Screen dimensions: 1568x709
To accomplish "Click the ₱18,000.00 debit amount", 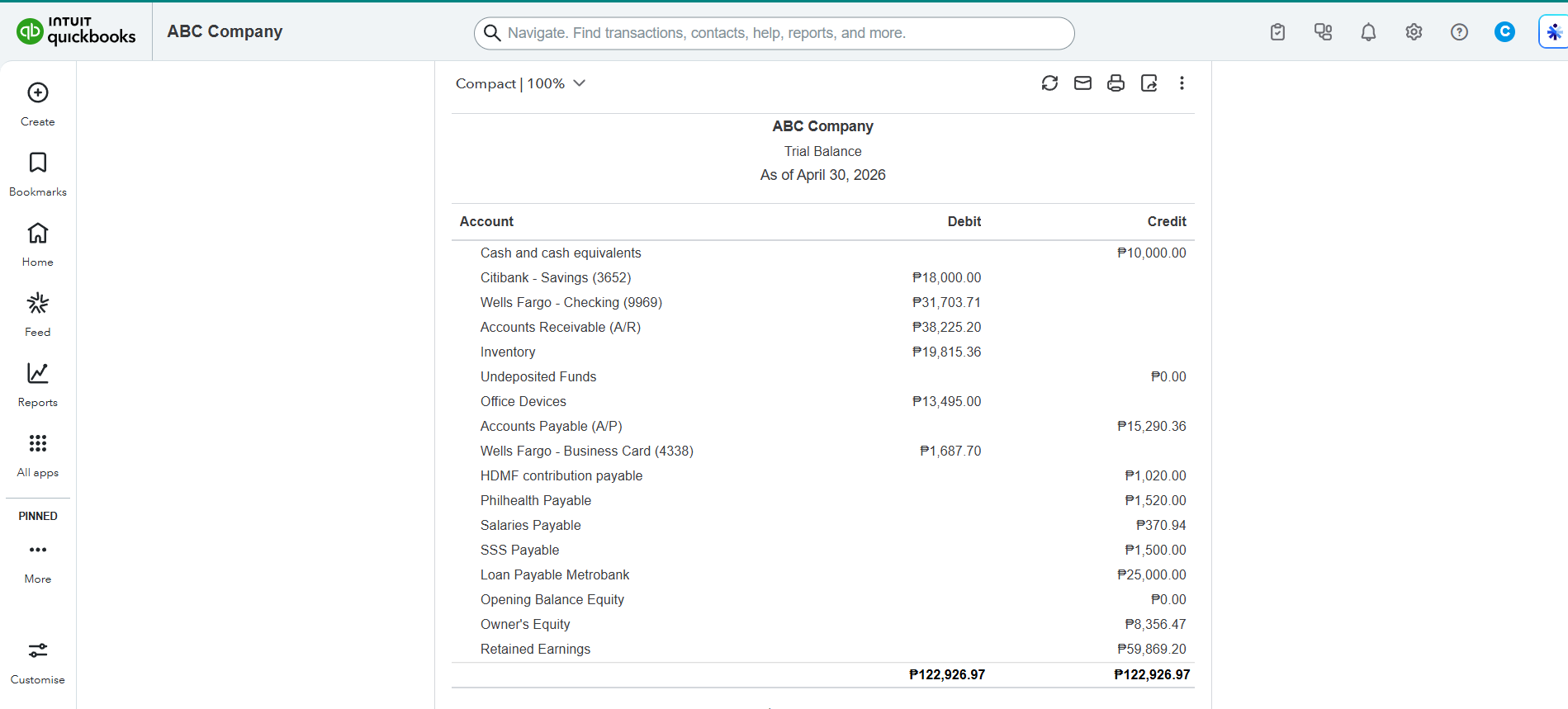I will (x=946, y=277).
